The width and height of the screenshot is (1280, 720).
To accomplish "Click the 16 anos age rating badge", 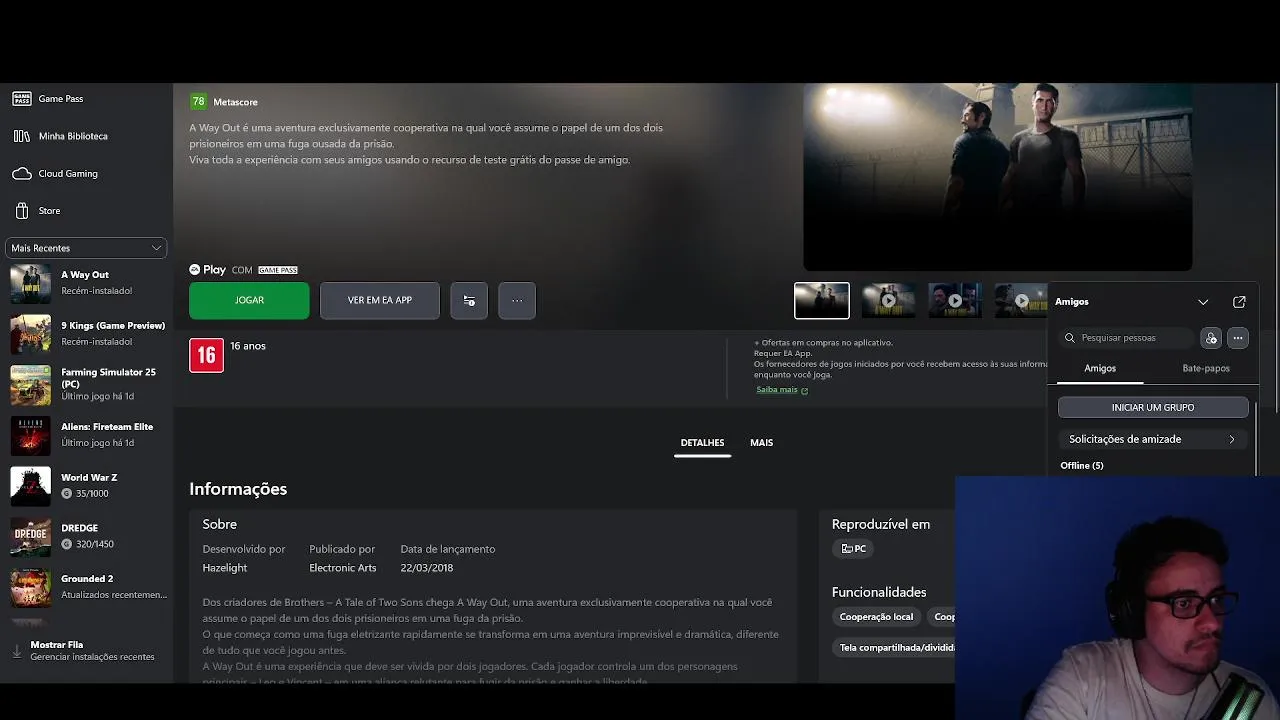I will pos(207,355).
